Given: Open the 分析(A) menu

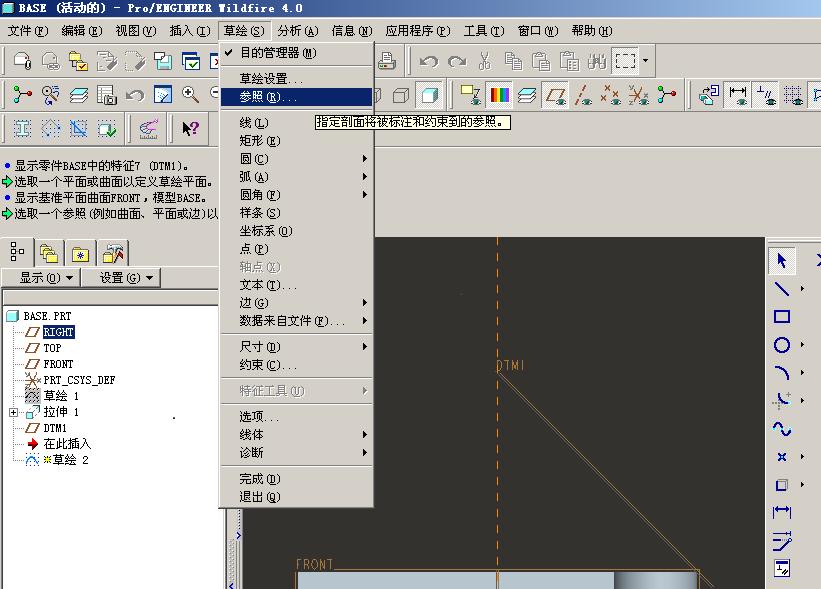Looking at the screenshot, I should (x=298, y=31).
